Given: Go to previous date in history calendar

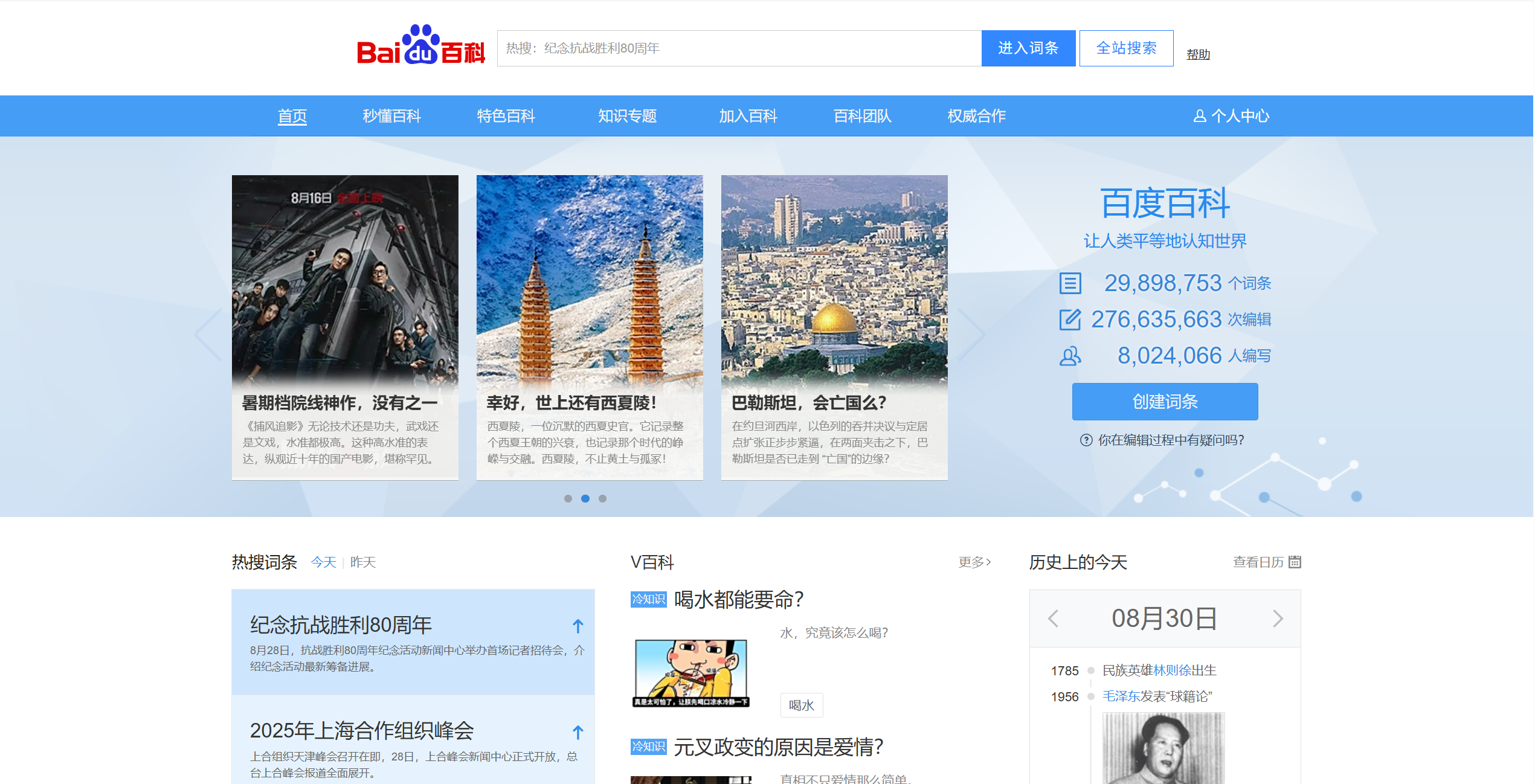Looking at the screenshot, I should pyautogui.click(x=1054, y=619).
